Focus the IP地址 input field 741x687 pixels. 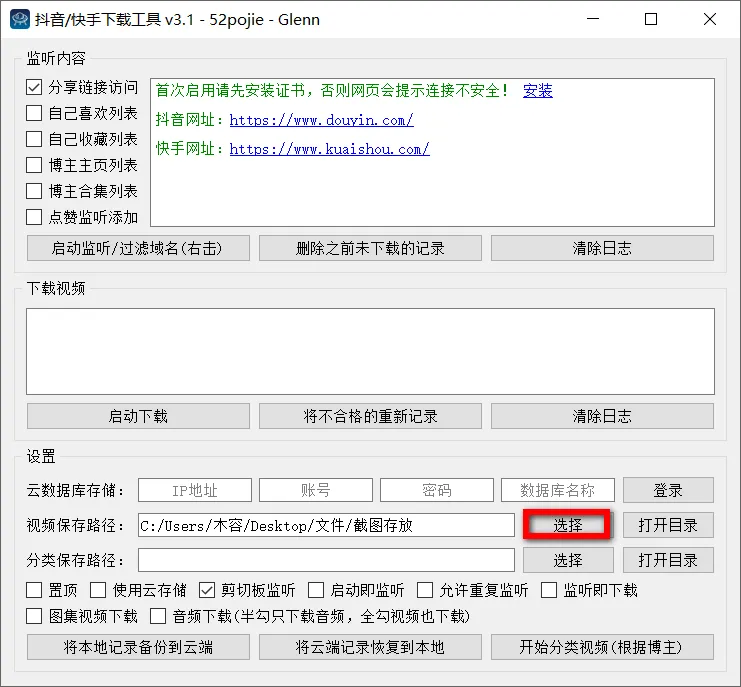click(195, 490)
